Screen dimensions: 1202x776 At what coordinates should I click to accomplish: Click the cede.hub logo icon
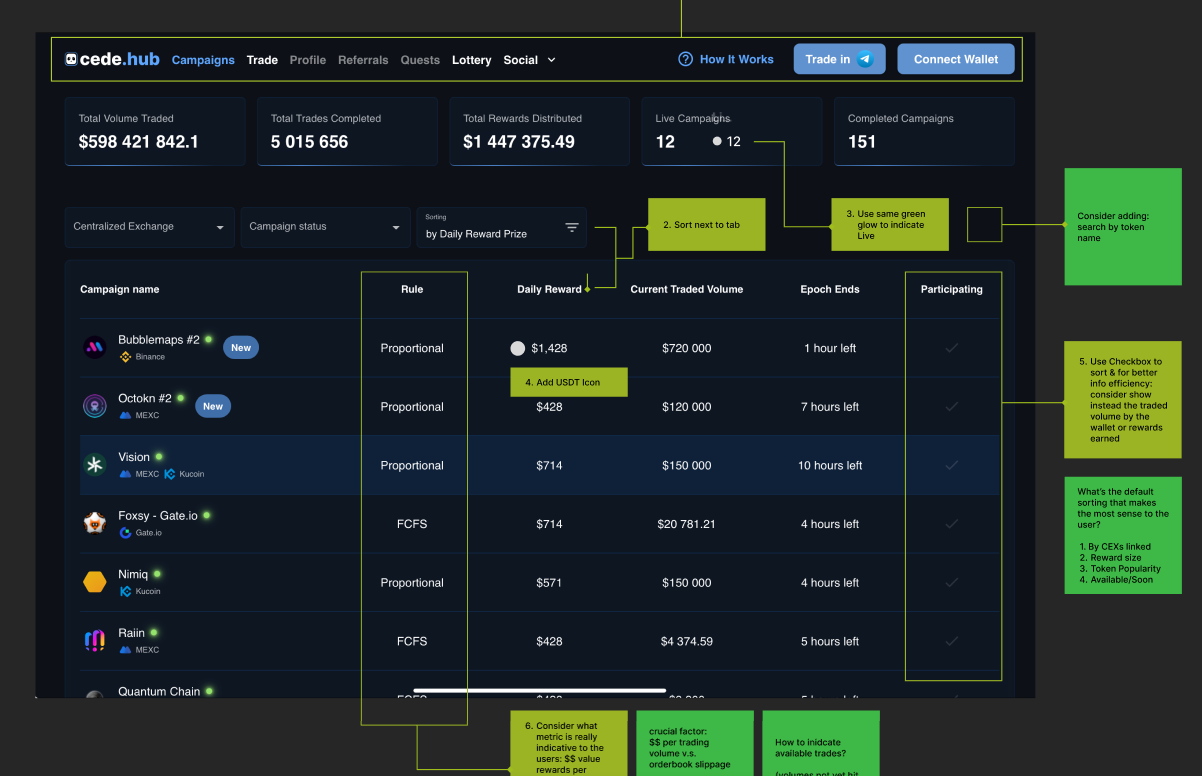tap(72, 59)
